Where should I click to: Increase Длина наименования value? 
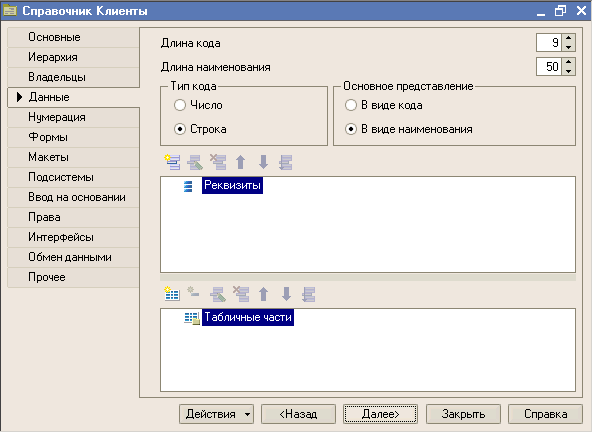coord(568,62)
